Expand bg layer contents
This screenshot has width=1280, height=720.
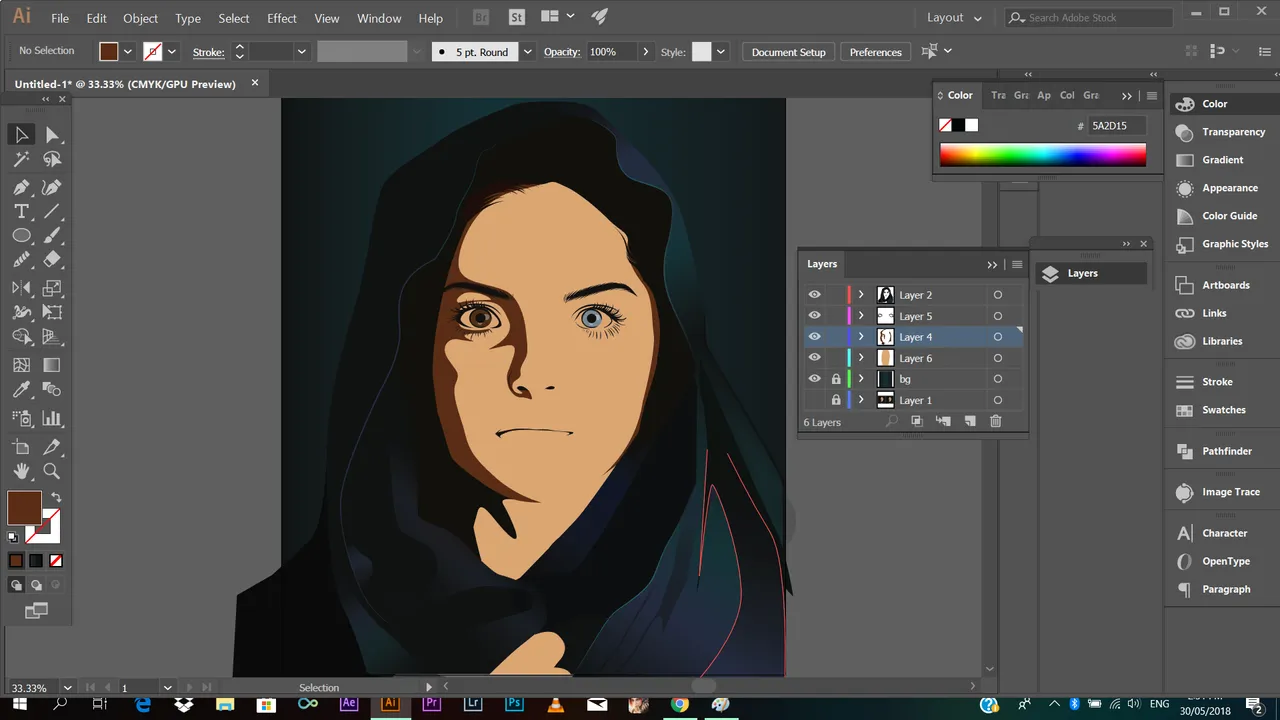pos(861,379)
